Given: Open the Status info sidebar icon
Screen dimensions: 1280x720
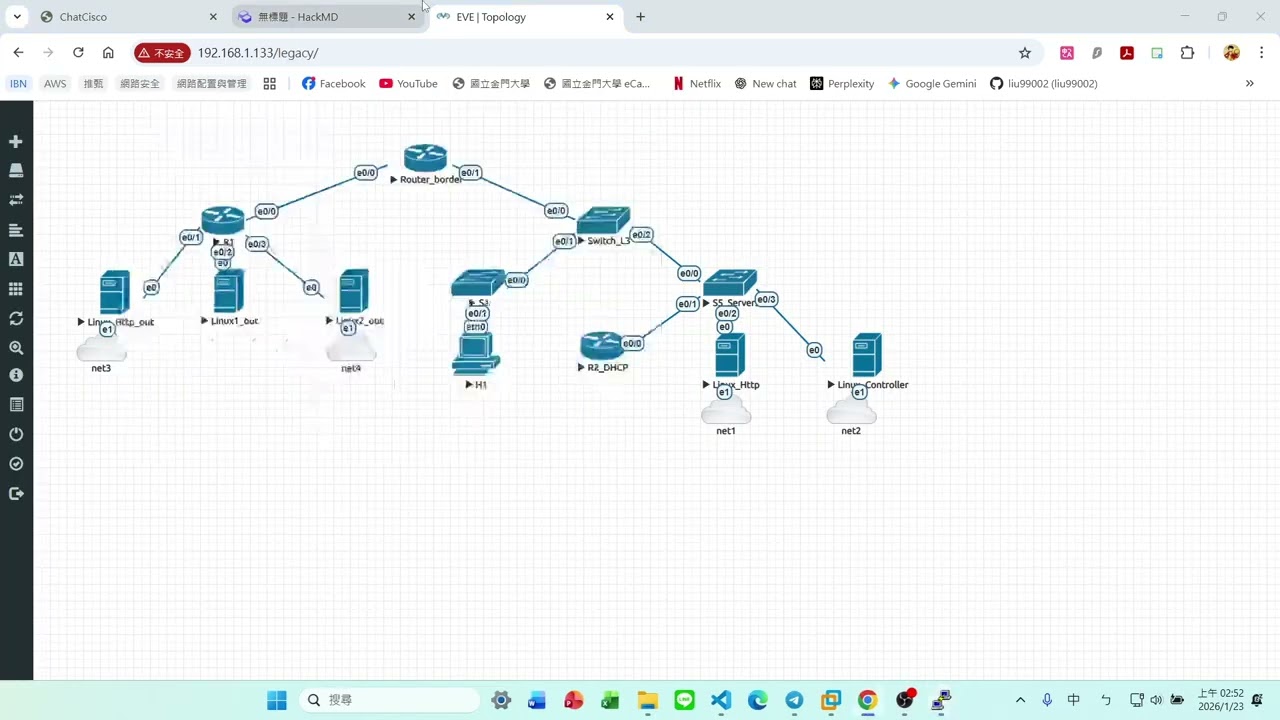Looking at the screenshot, I should [16, 375].
